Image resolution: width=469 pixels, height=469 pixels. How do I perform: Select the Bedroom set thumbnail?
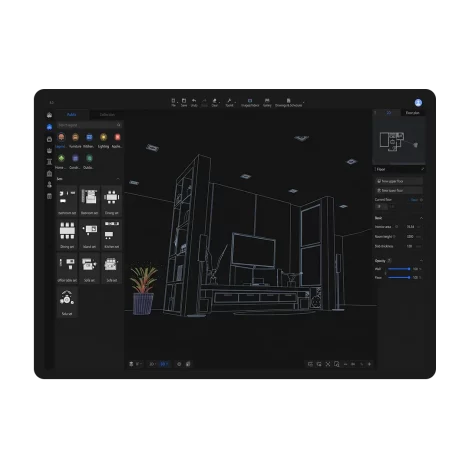[x=89, y=201]
